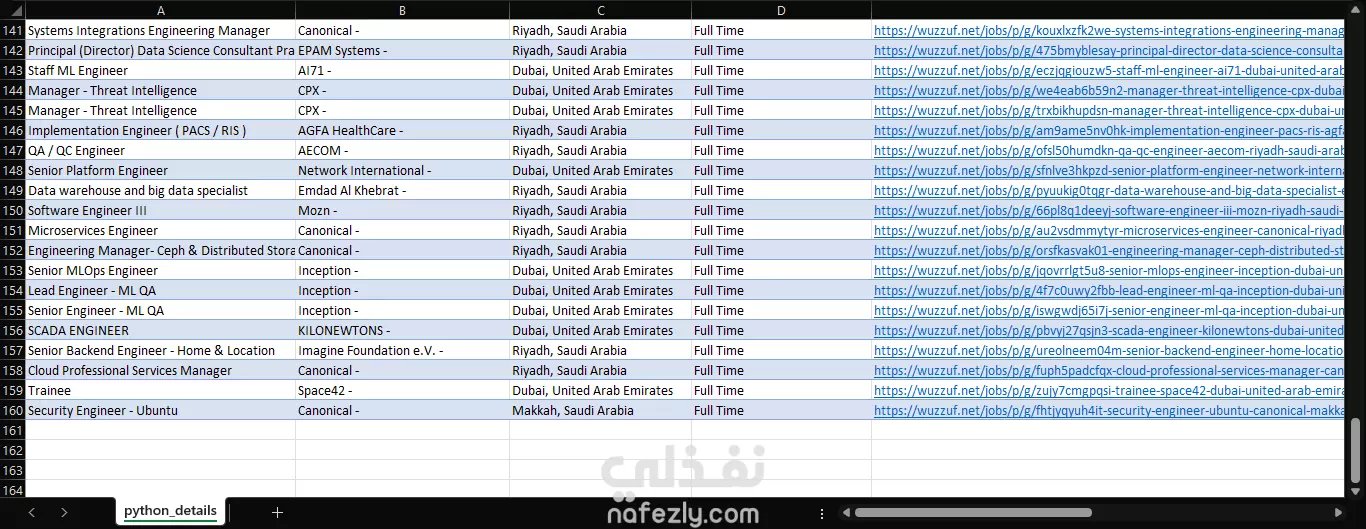1366x529 pixels.
Task: Open the staff-ml-engineer-ai71 job link
Action: click(x=1109, y=70)
